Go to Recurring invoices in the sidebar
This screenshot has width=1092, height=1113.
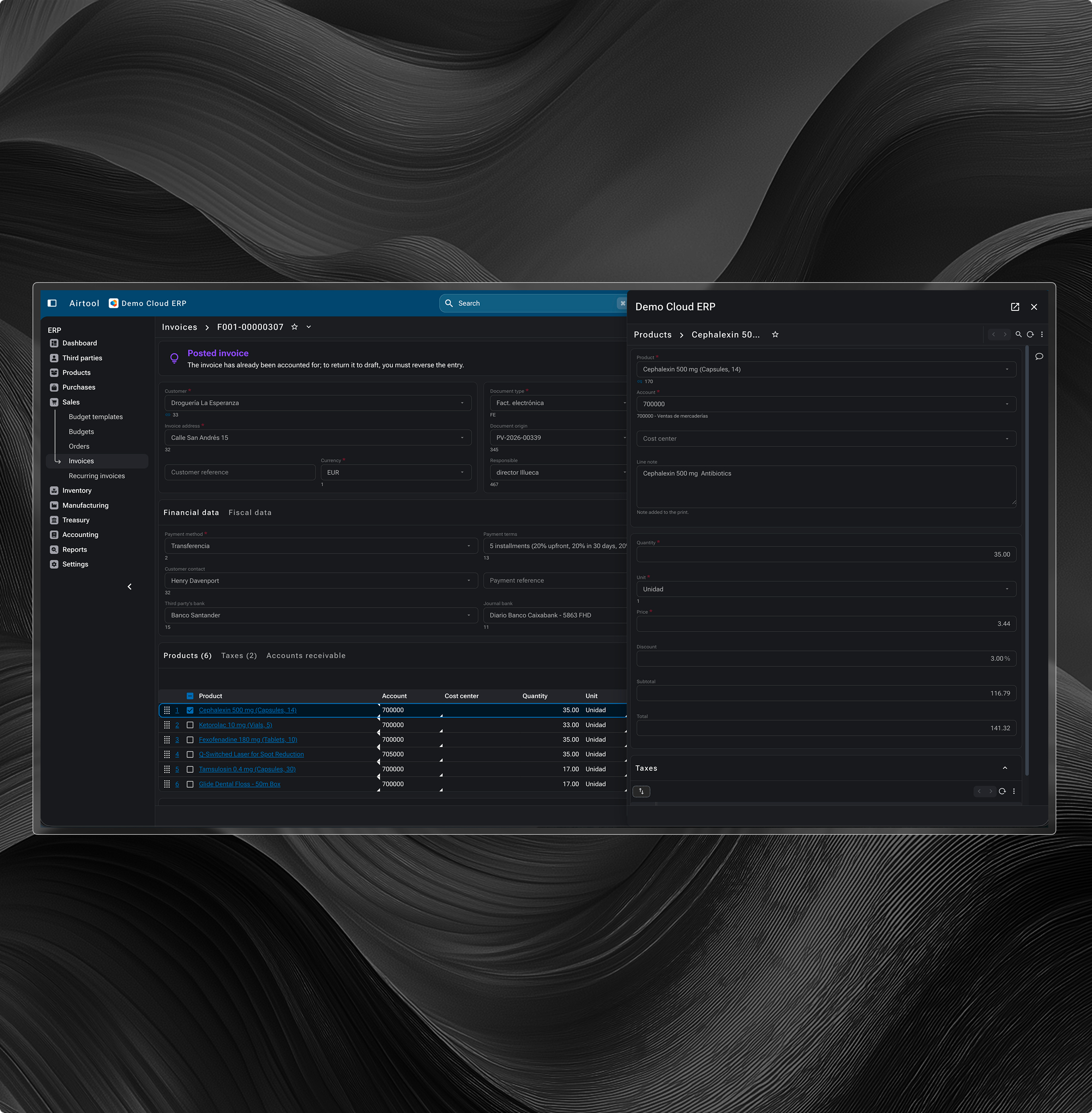point(96,475)
